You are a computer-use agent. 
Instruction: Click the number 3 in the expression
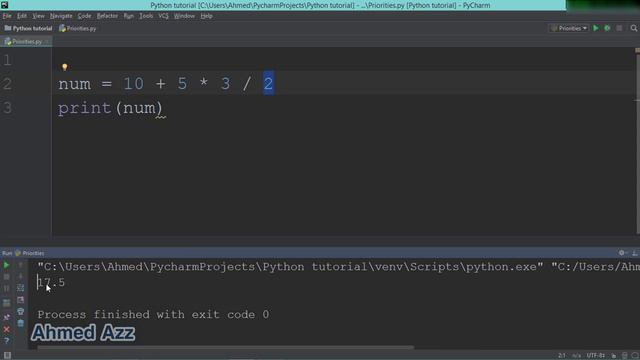point(225,84)
